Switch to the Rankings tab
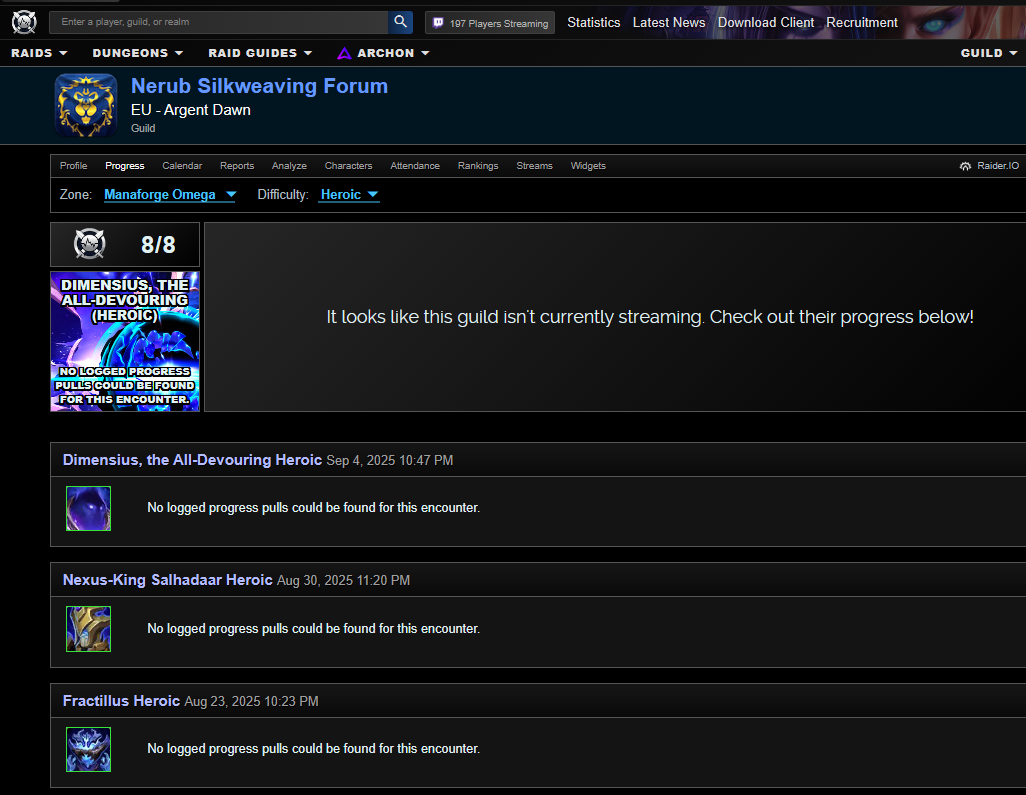This screenshot has width=1026, height=795. (x=478, y=166)
